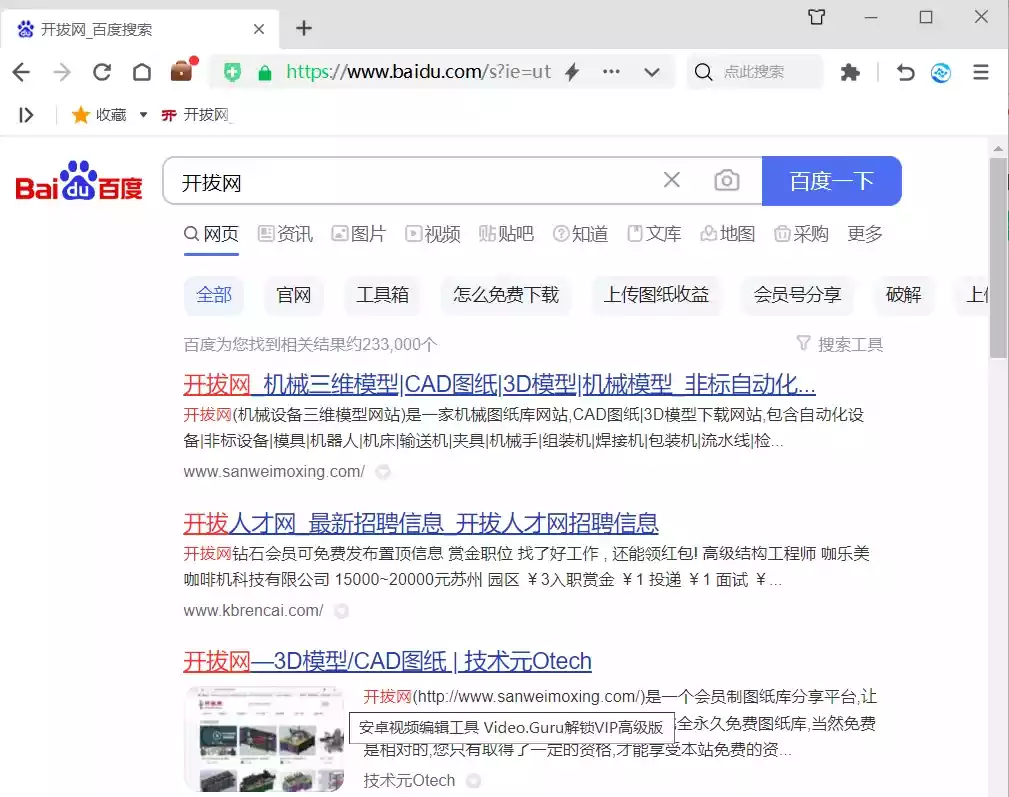Viewport: 1009px width, 797px height.
Task: Focus the 点此搜索 search field
Action: pyautogui.click(x=754, y=72)
